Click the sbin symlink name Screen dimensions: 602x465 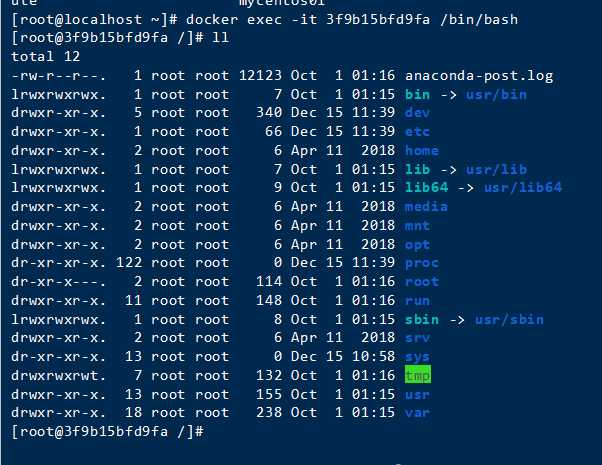(421, 319)
